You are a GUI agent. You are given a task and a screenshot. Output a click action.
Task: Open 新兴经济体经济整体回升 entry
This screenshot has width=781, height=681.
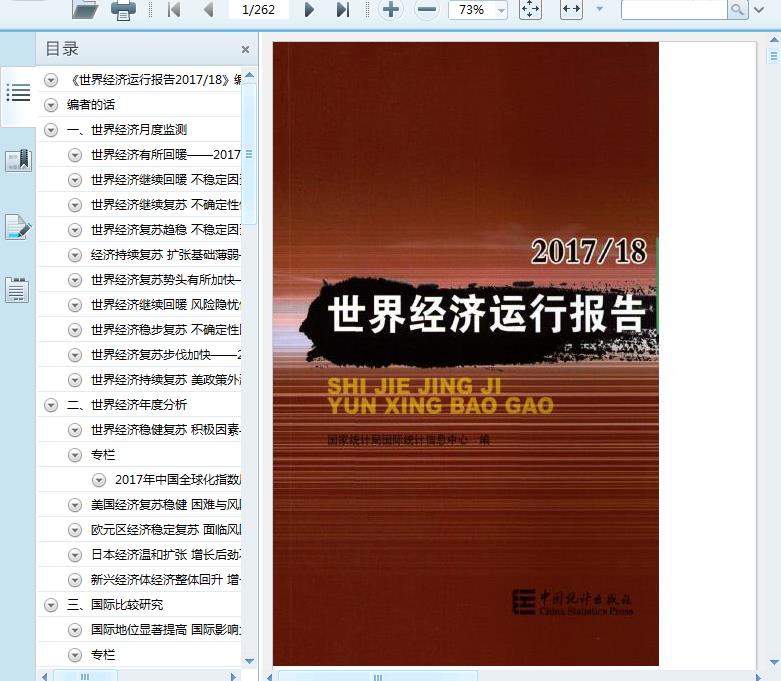pyautogui.click(x=166, y=580)
